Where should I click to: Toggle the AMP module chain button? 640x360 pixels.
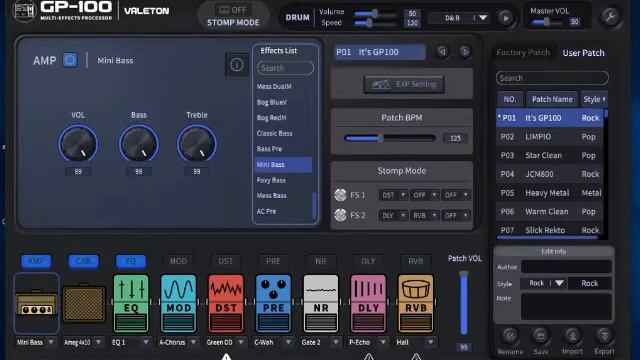[36, 261]
